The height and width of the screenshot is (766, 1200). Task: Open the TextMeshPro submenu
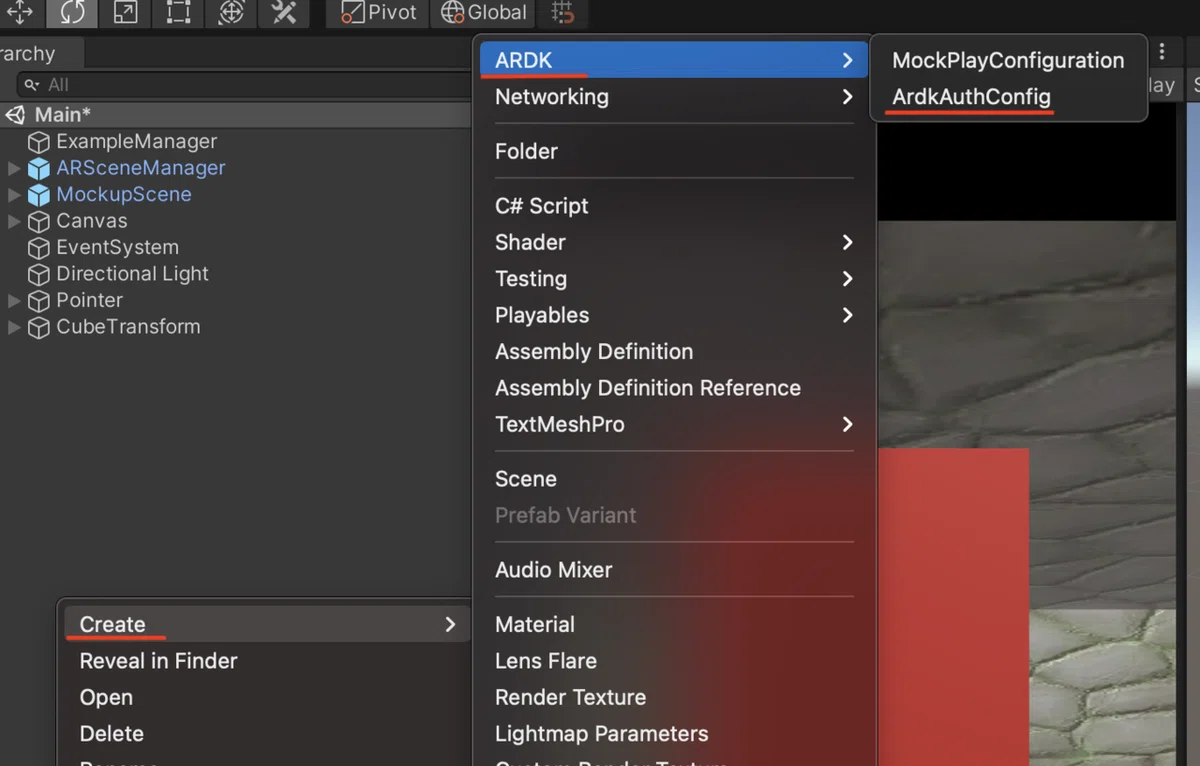[675, 424]
